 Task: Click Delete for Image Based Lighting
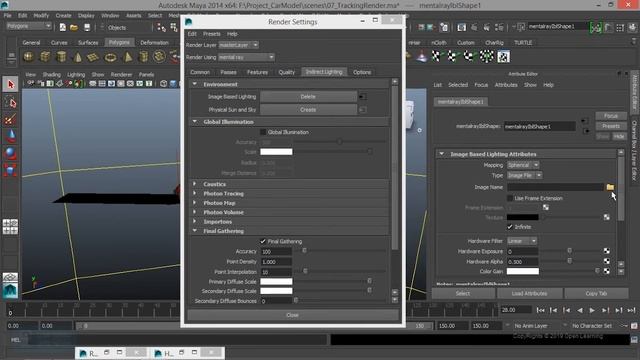[x=308, y=97]
